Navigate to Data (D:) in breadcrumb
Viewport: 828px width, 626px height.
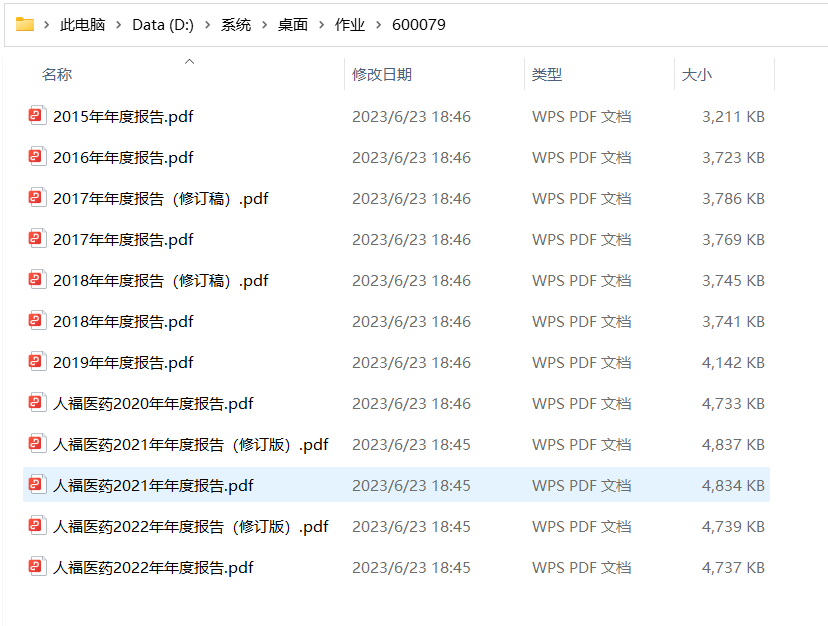(163, 25)
